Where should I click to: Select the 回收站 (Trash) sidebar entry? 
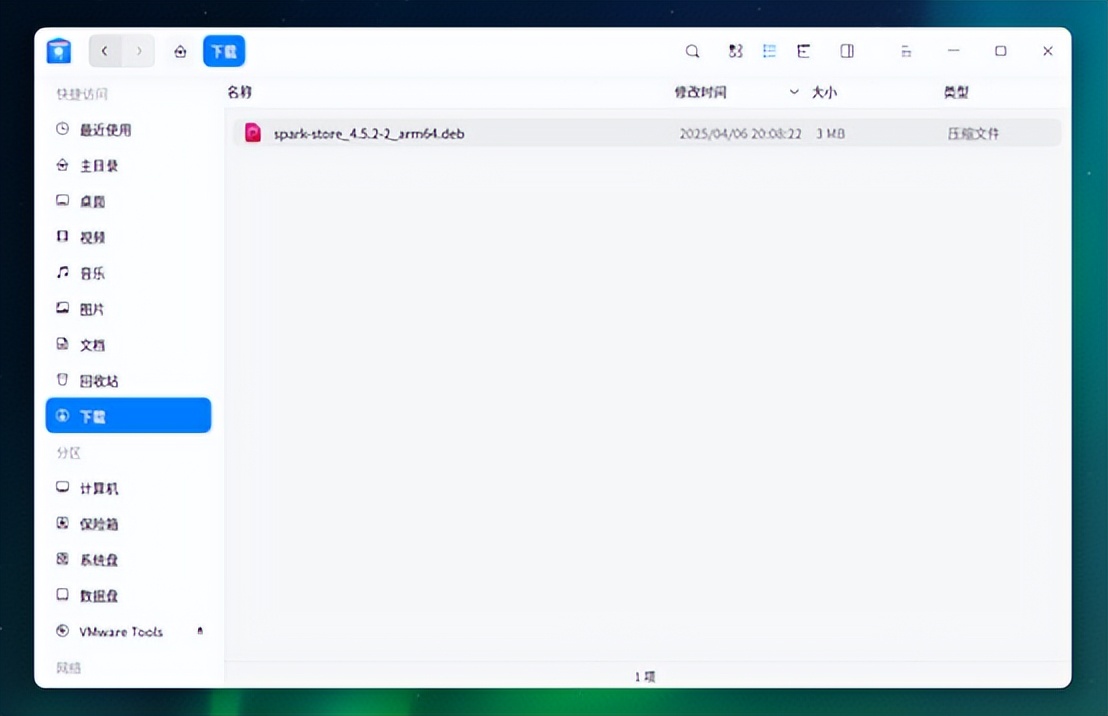click(x=93, y=380)
